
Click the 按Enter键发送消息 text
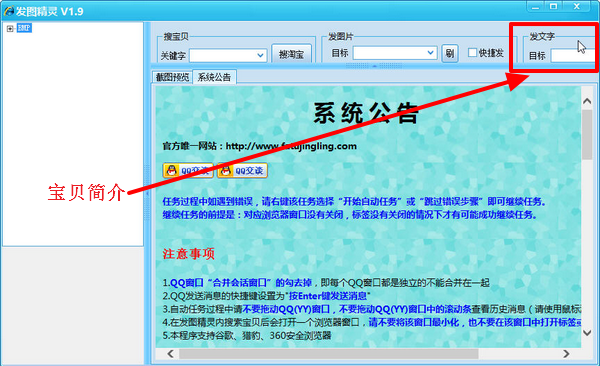[328, 296]
